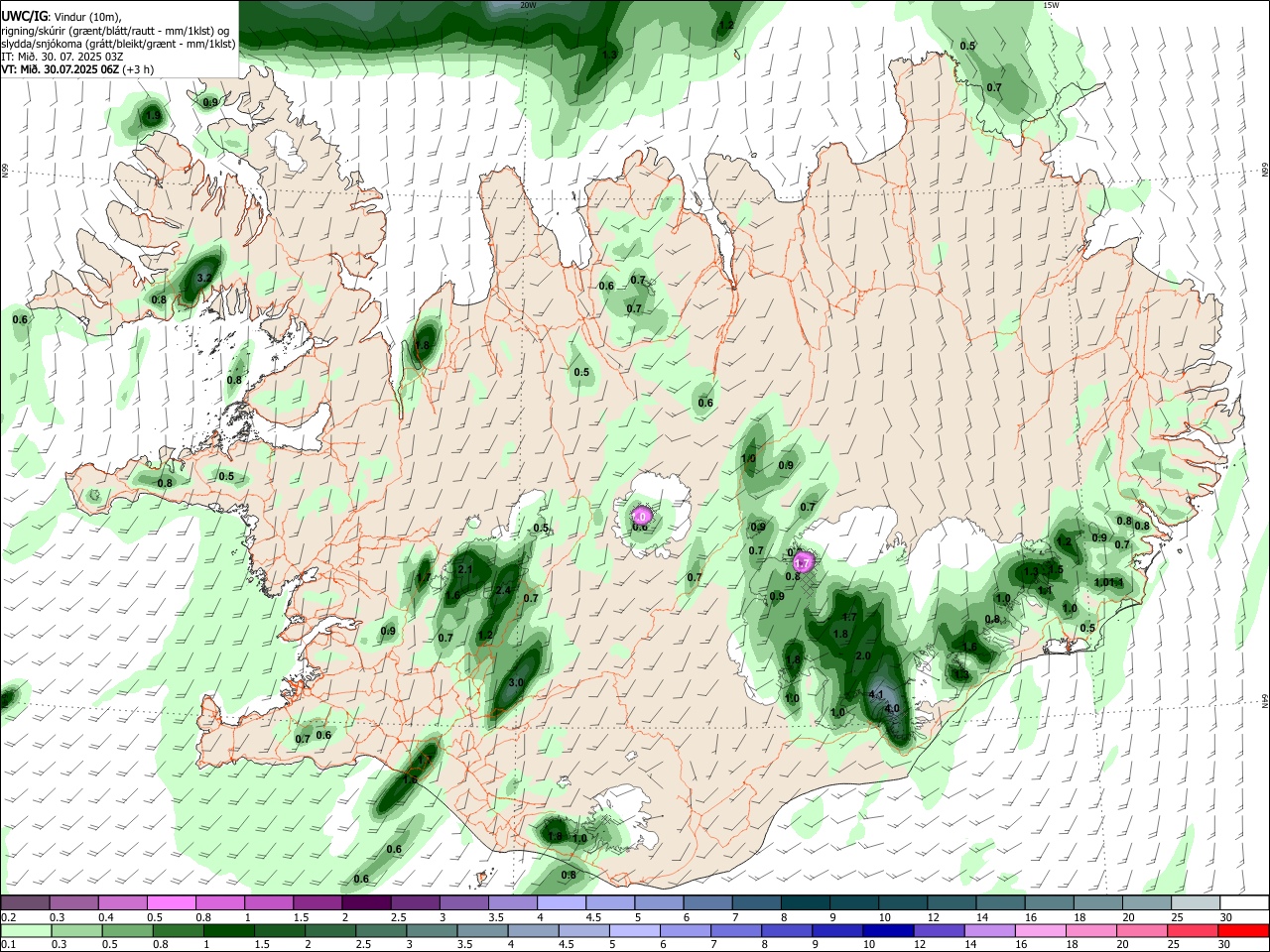Select bottom-row light pink swatch between 16 and 18
The image size is (1270, 952).
click(1042, 931)
